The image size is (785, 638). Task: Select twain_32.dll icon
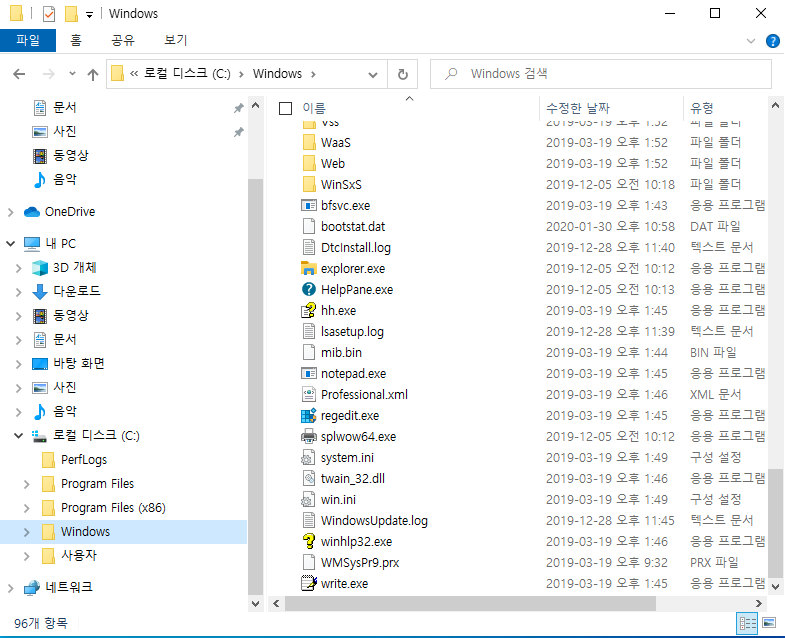[x=309, y=479]
